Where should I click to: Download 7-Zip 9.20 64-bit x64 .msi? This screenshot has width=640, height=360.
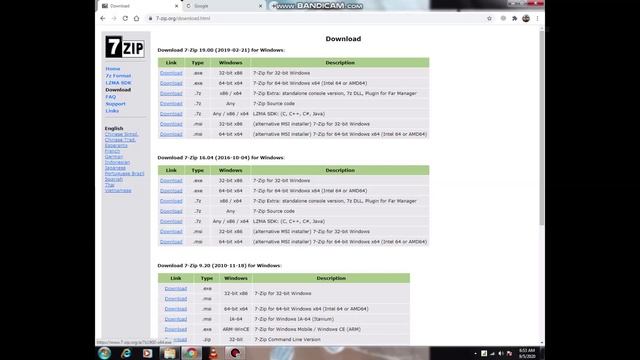click(x=176, y=309)
